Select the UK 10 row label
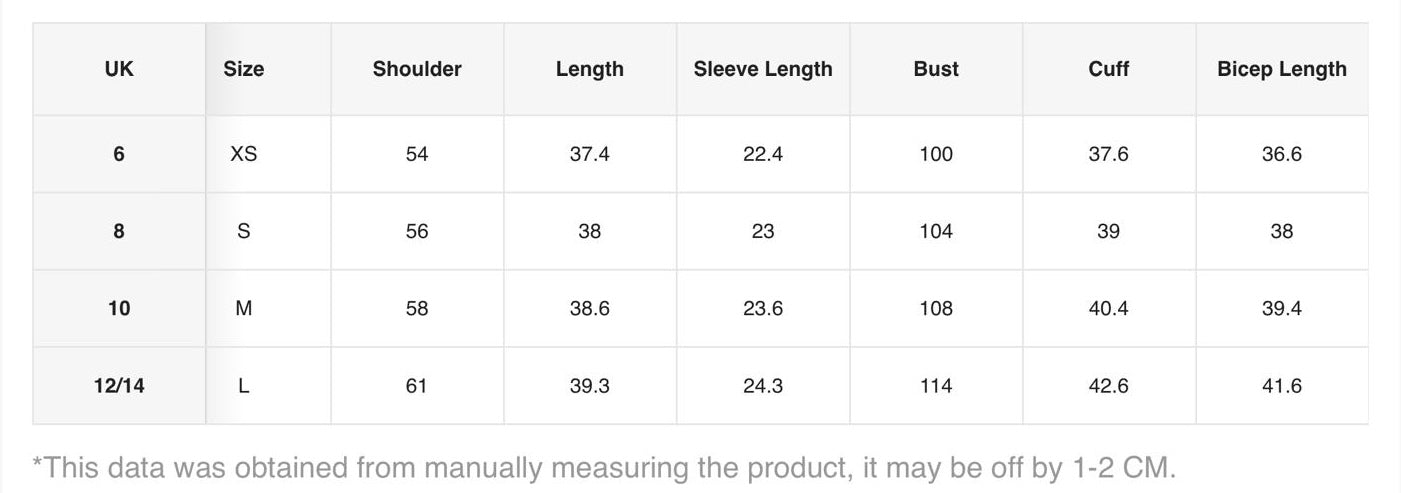Screen dimensions: 1401x493 pos(119,308)
